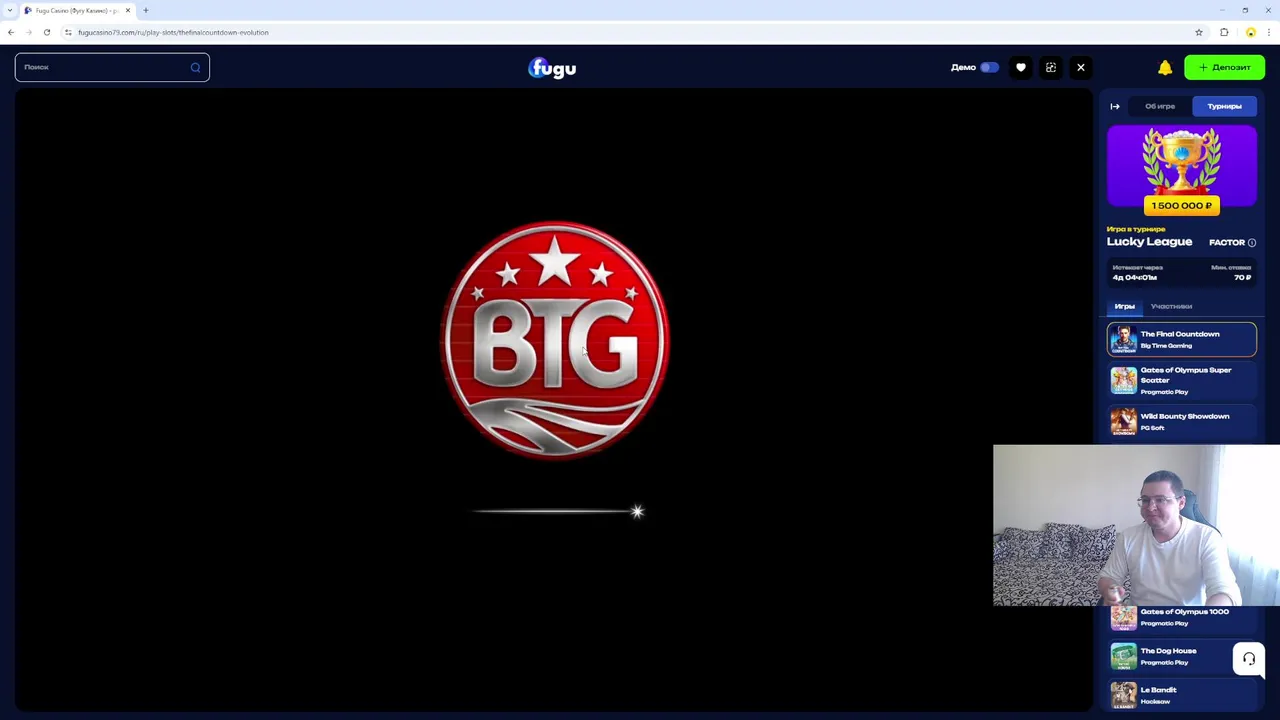Click the 1 500 000 ₽ prize label
Viewport: 1280px width, 720px height.
point(1182,205)
